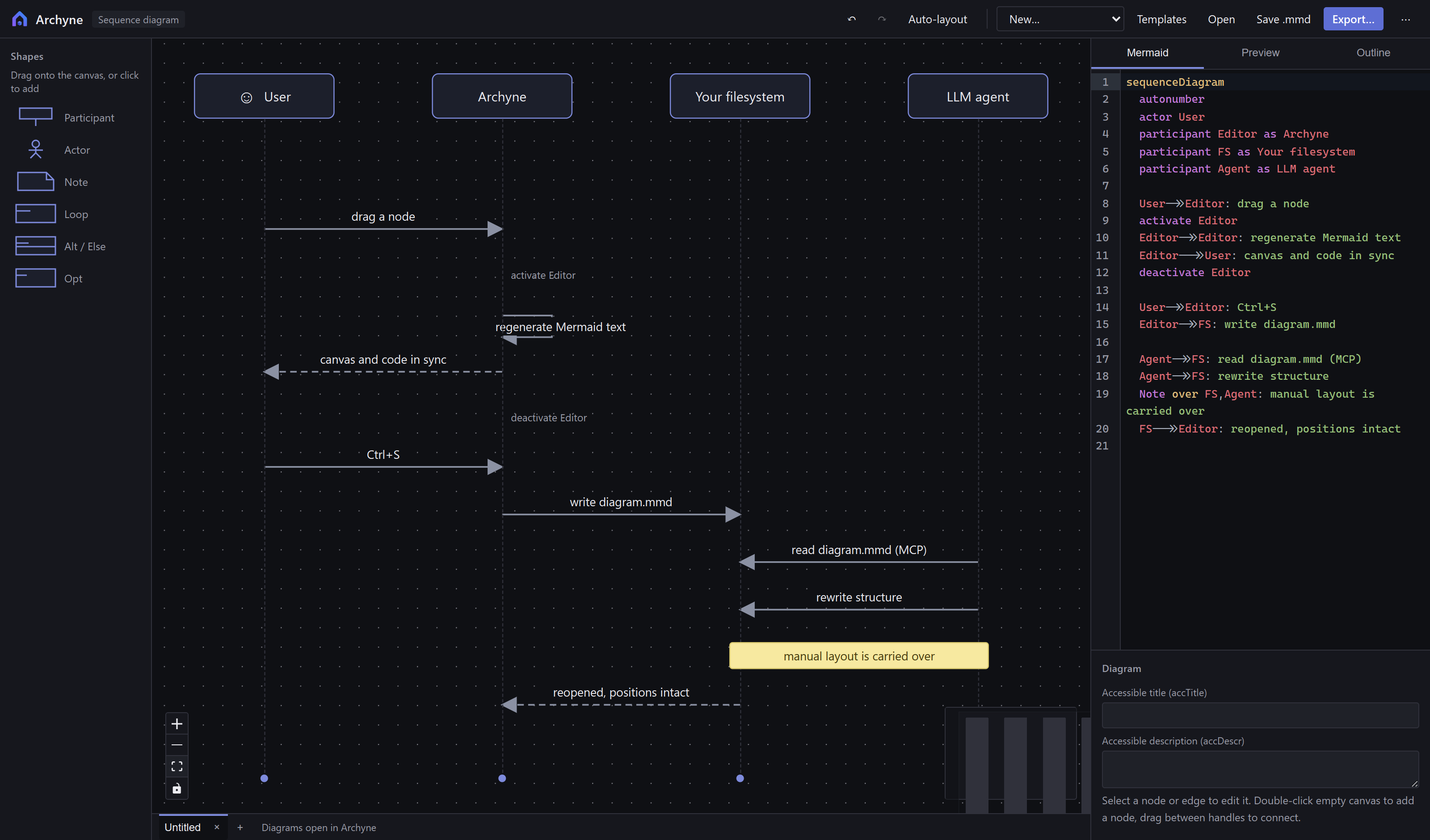
Task: Select the Untitled diagram tab
Action: click(x=183, y=827)
